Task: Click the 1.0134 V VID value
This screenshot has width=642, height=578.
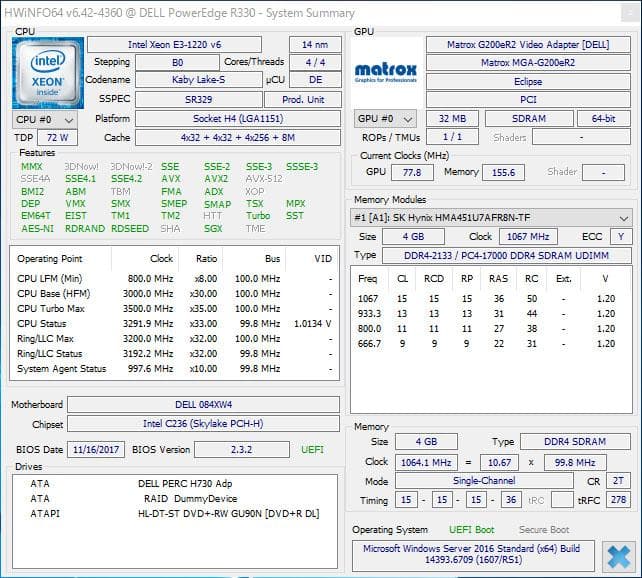Action: click(x=312, y=324)
